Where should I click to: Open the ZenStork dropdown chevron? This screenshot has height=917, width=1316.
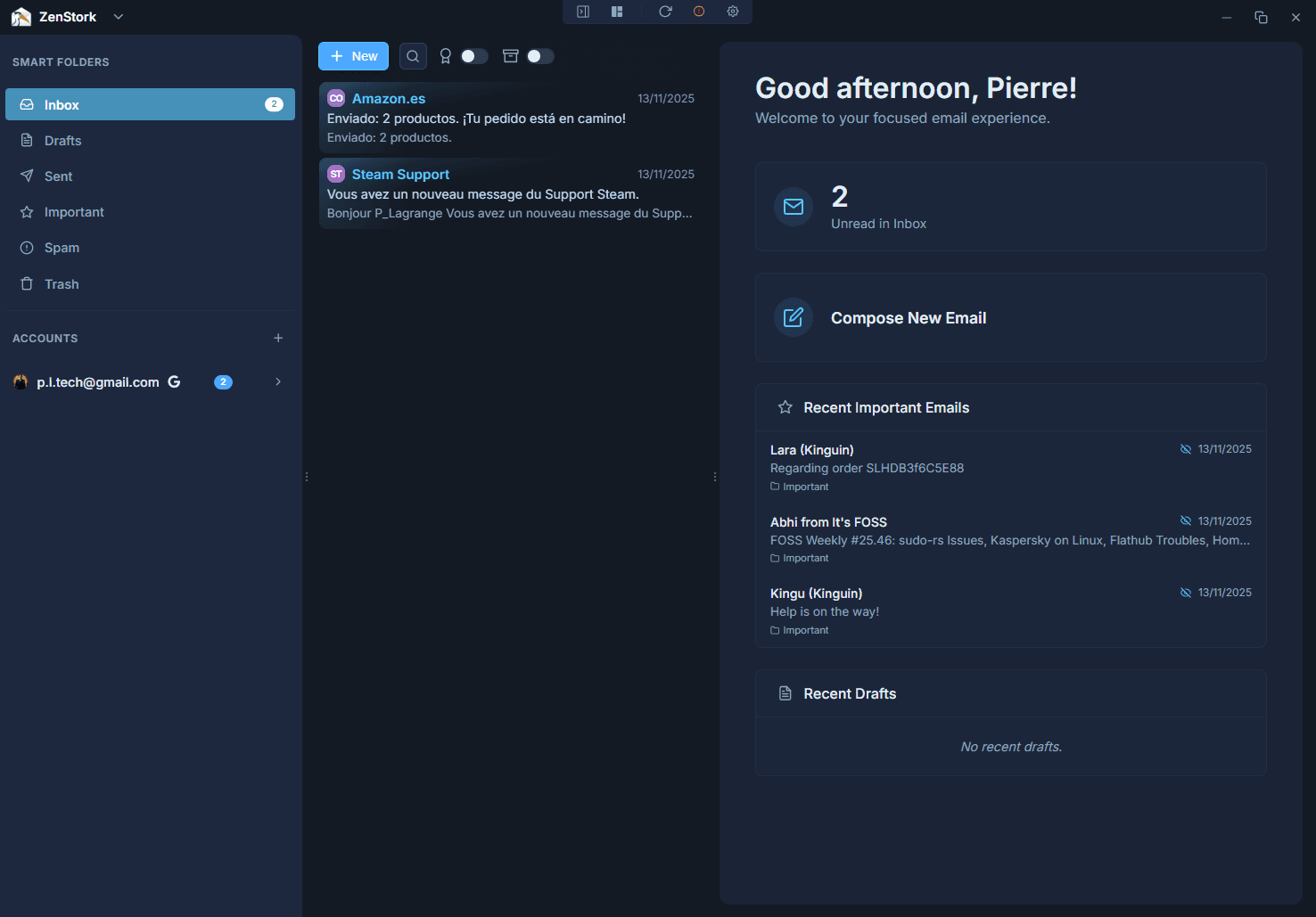[118, 16]
